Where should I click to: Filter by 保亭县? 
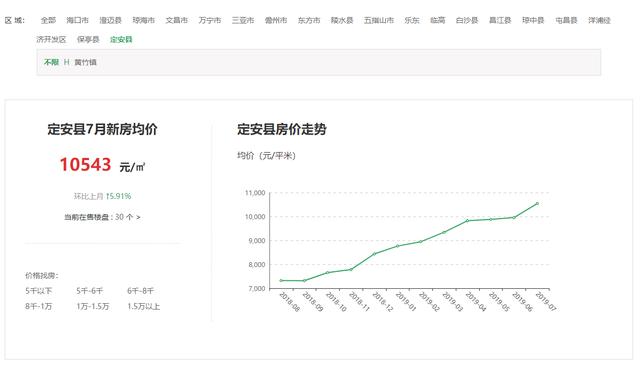88,40
